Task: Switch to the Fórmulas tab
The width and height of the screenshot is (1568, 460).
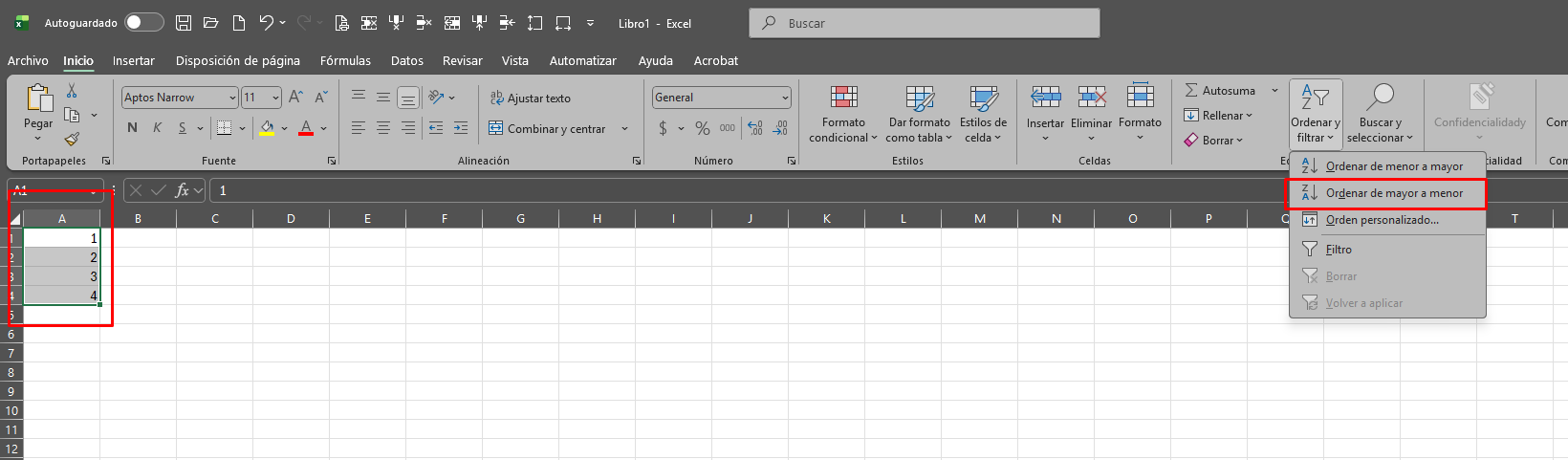Action: coord(345,60)
